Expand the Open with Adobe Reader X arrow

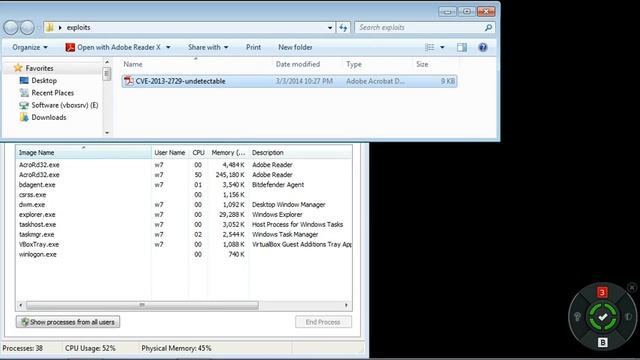pyautogui.click(x=168, y=47)
